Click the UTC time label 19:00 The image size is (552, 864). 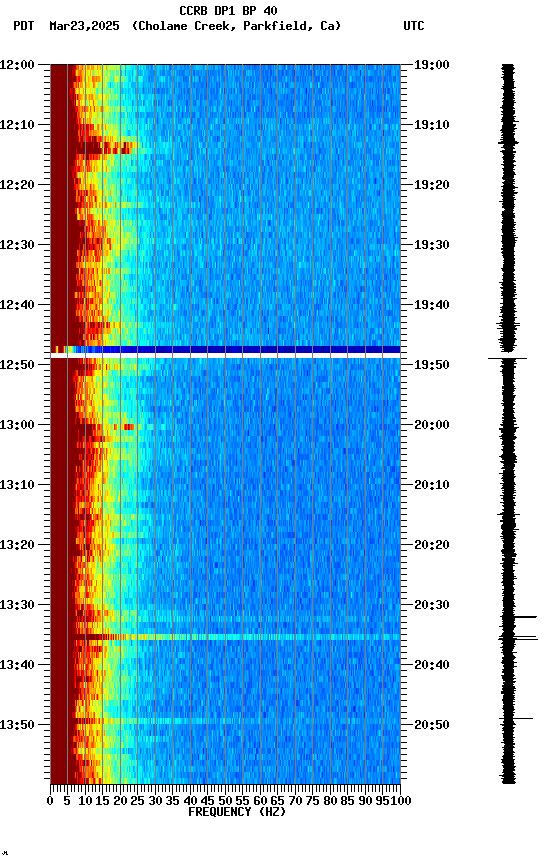(432, 65)
